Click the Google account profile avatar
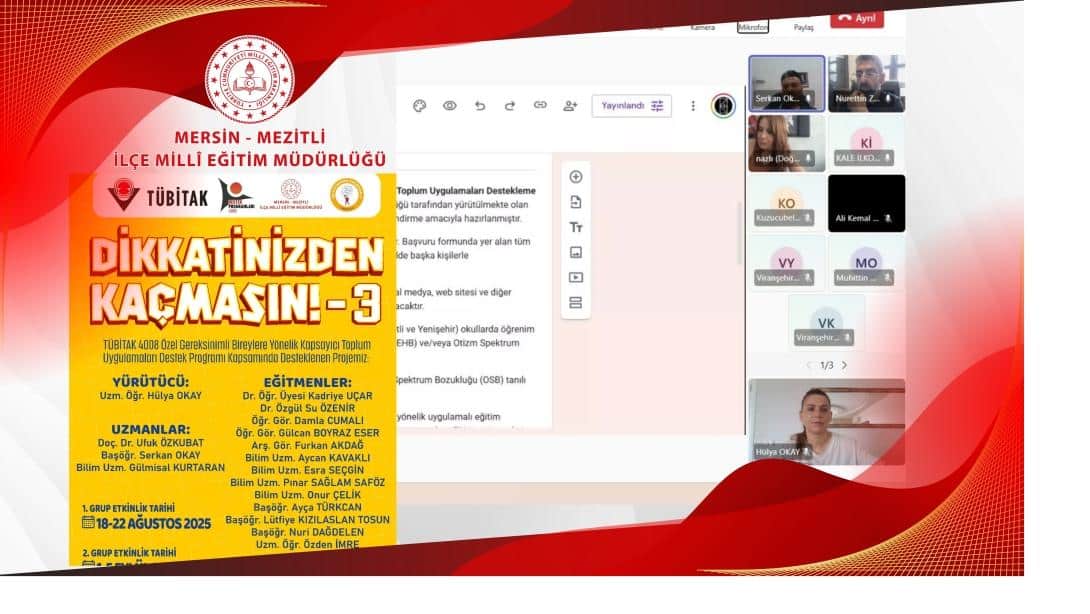1090x614 pixels. click(724, 106)
